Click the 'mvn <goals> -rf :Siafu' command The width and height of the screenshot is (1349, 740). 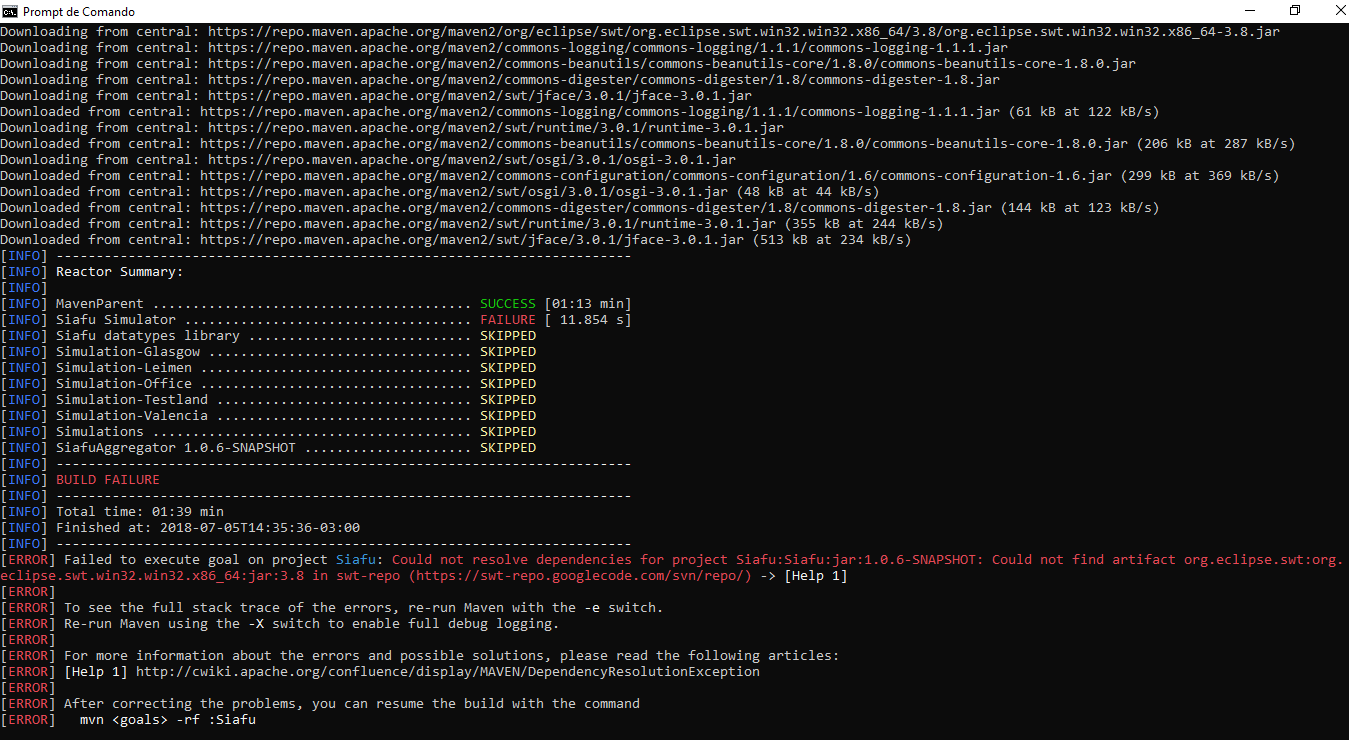coord(168,720)
